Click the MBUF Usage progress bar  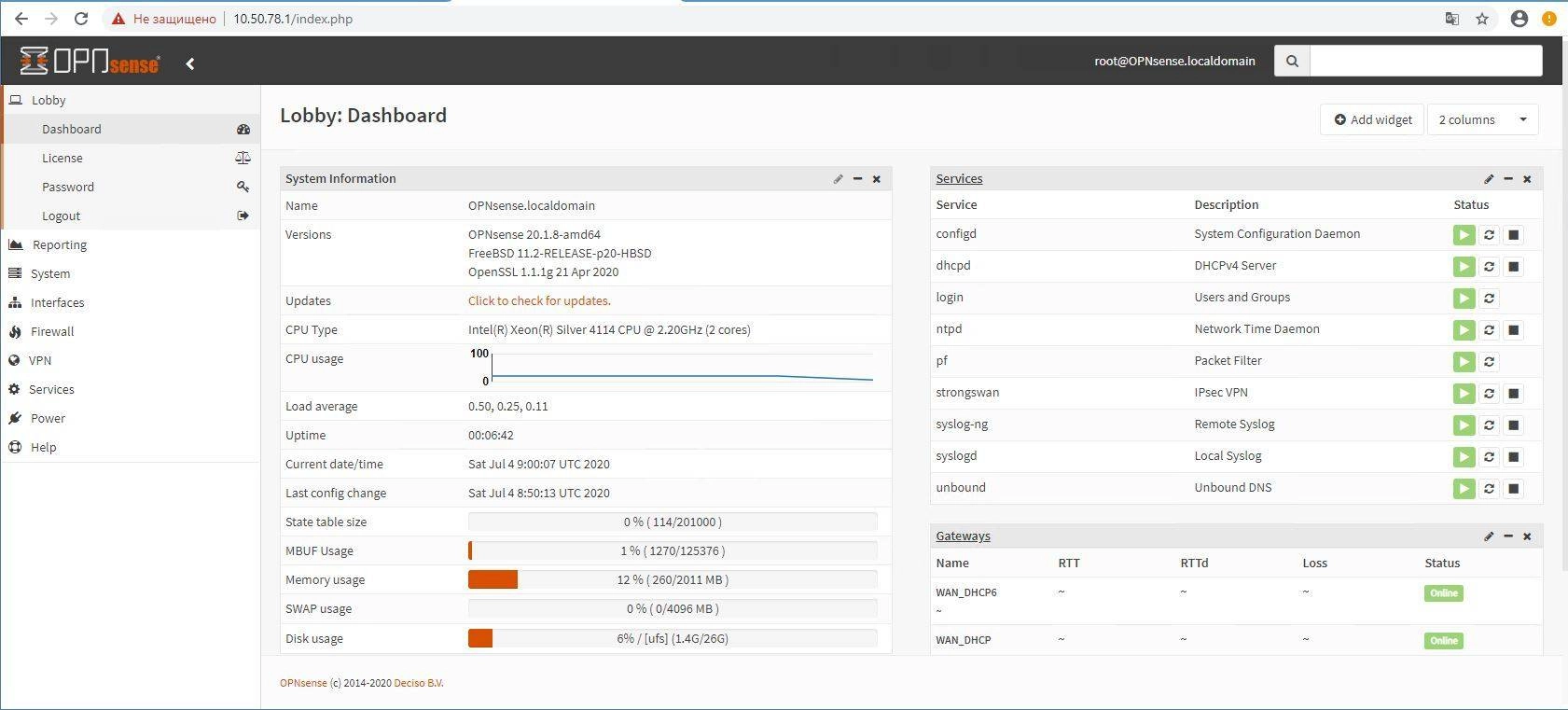[673, 550]
